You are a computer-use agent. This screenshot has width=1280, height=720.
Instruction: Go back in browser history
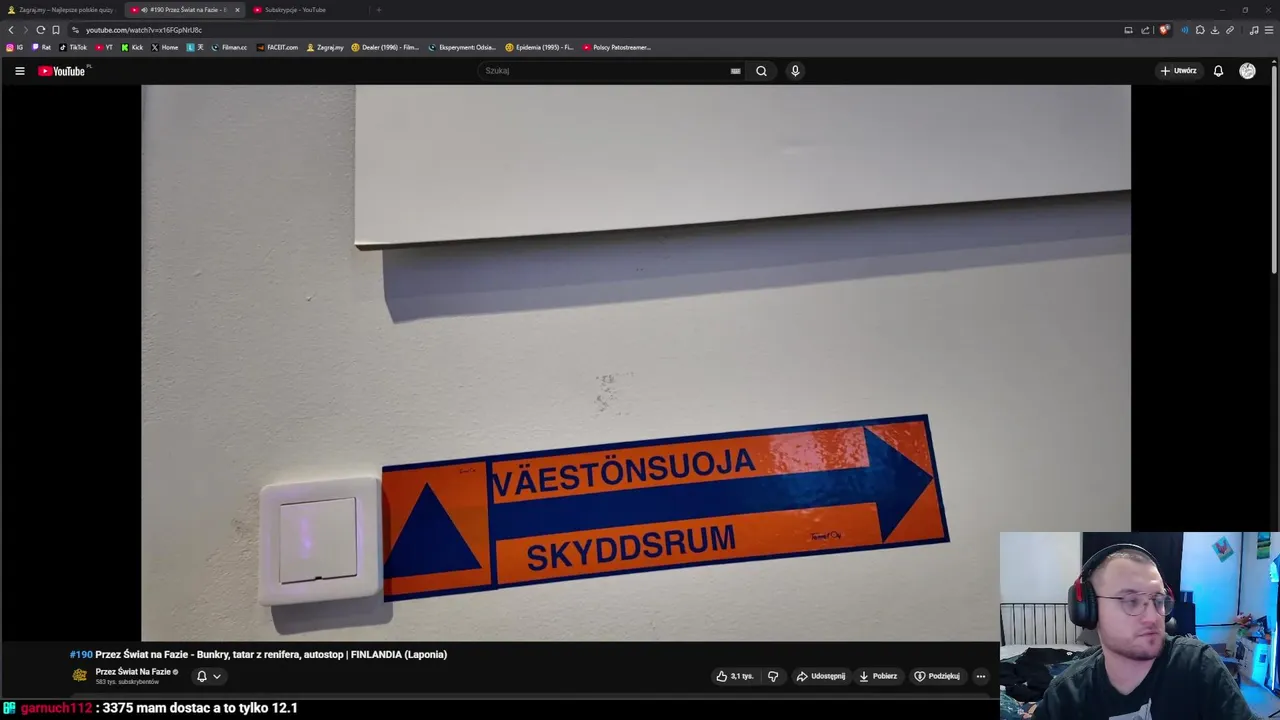(11, 30)
